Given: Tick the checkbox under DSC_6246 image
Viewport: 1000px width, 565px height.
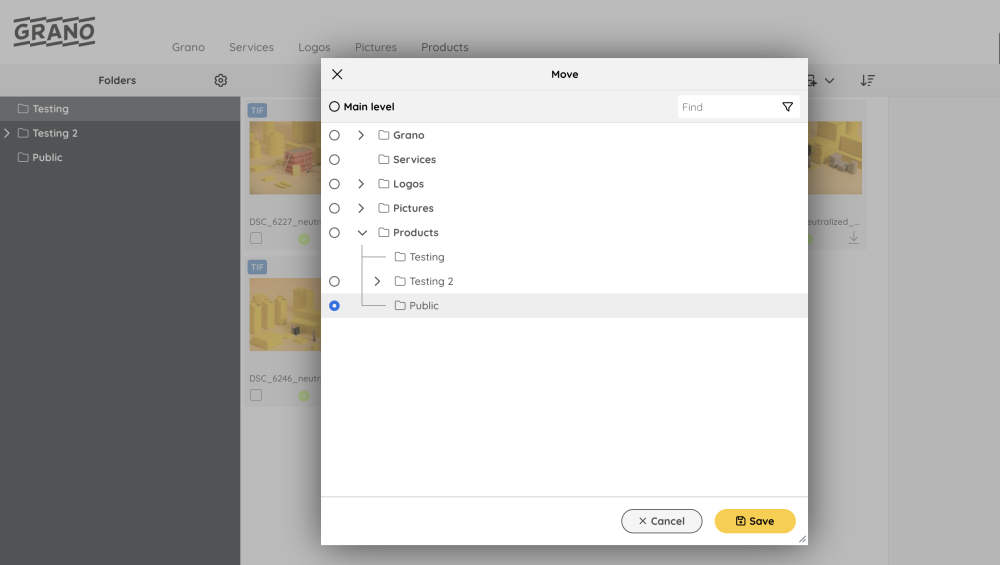Looking at the screenshot, I should click(x=256, y=395).
